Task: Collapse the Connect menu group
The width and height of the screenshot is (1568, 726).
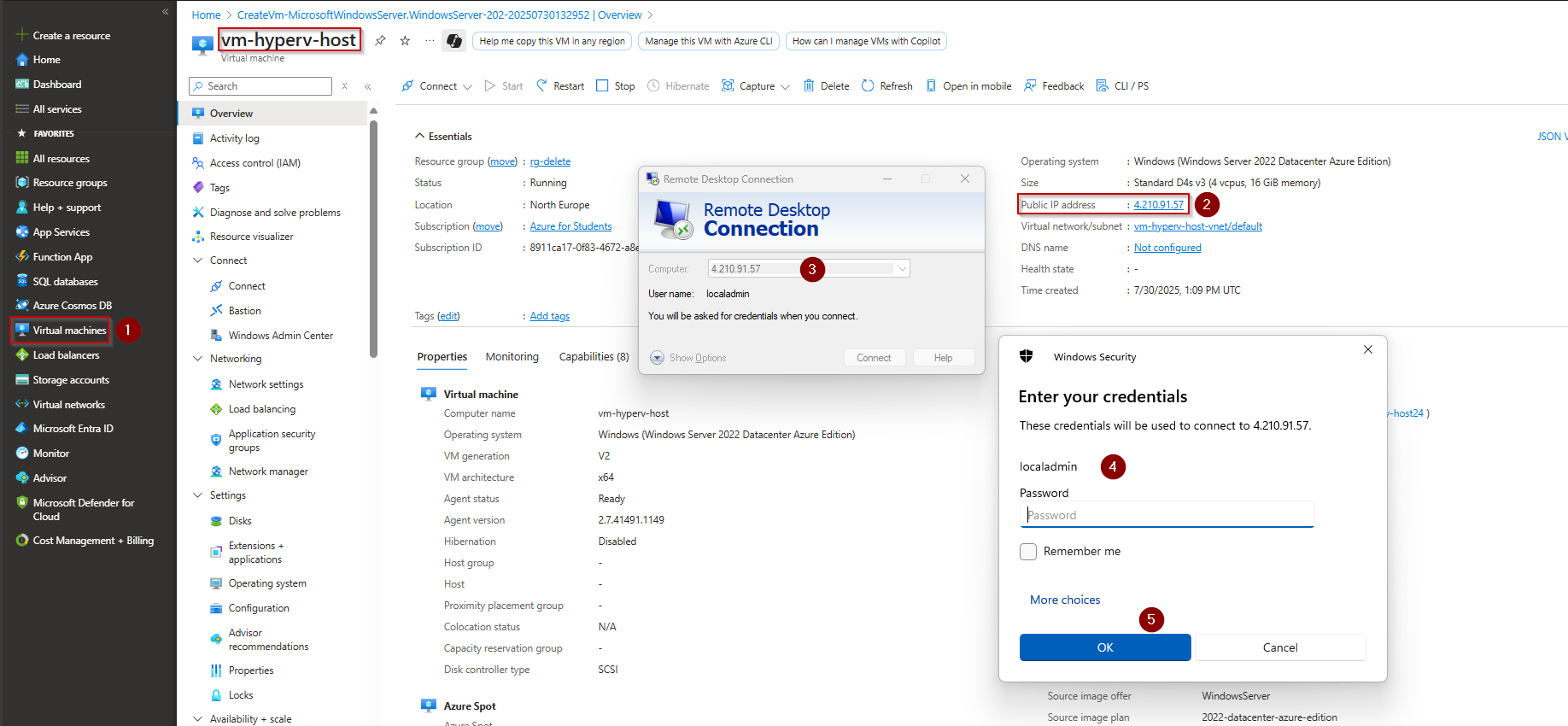Action: (x=198, y=261)
